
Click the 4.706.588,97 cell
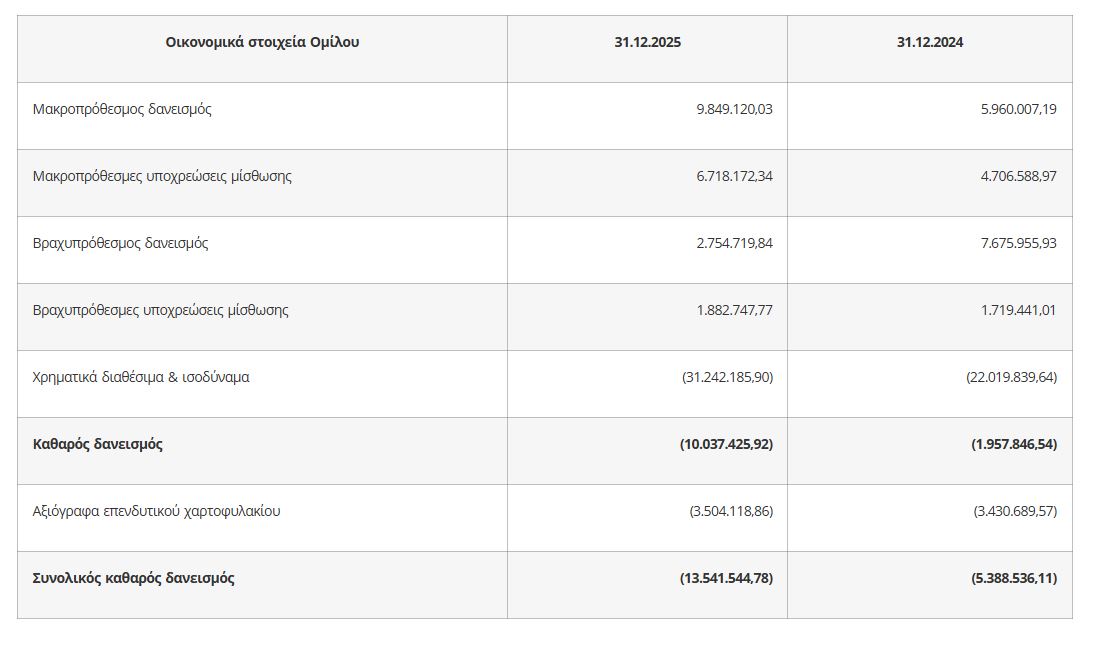point(1018,176)
